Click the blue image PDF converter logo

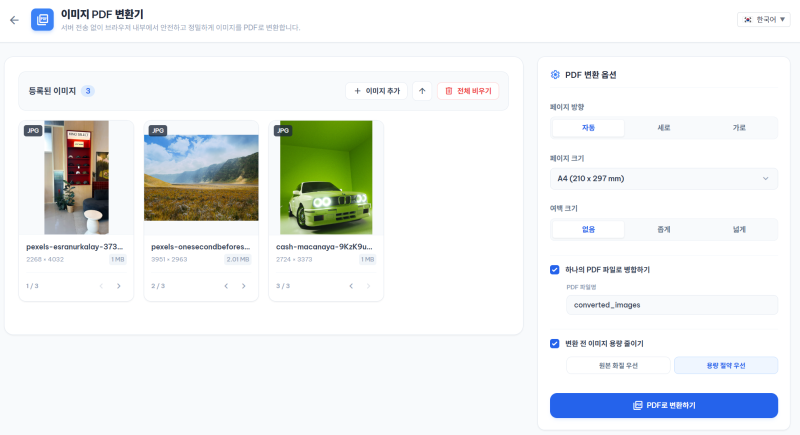[42, 20]
